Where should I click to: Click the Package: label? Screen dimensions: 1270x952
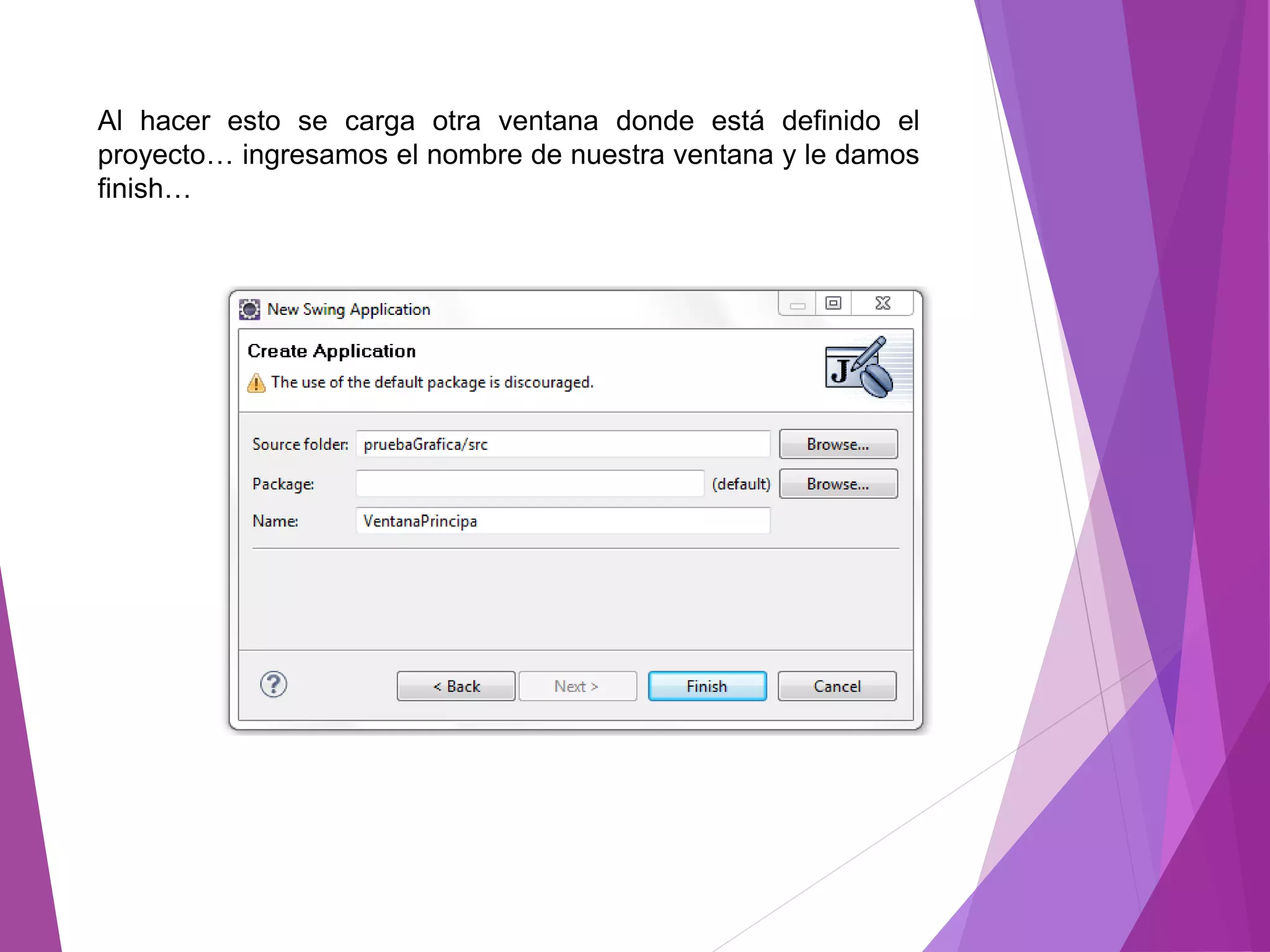coord(283,484)
